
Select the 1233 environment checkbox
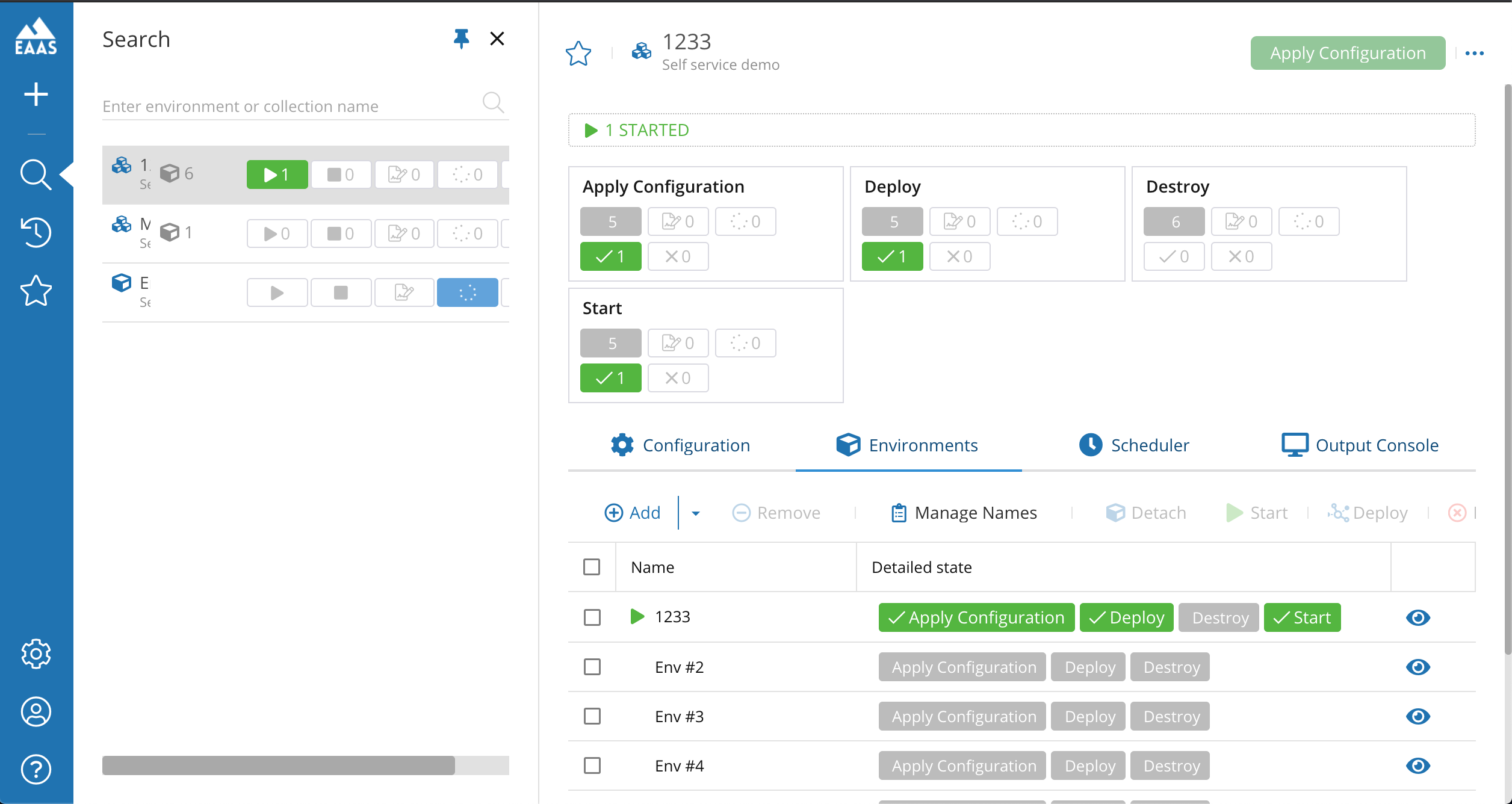(x=592, y=617)
